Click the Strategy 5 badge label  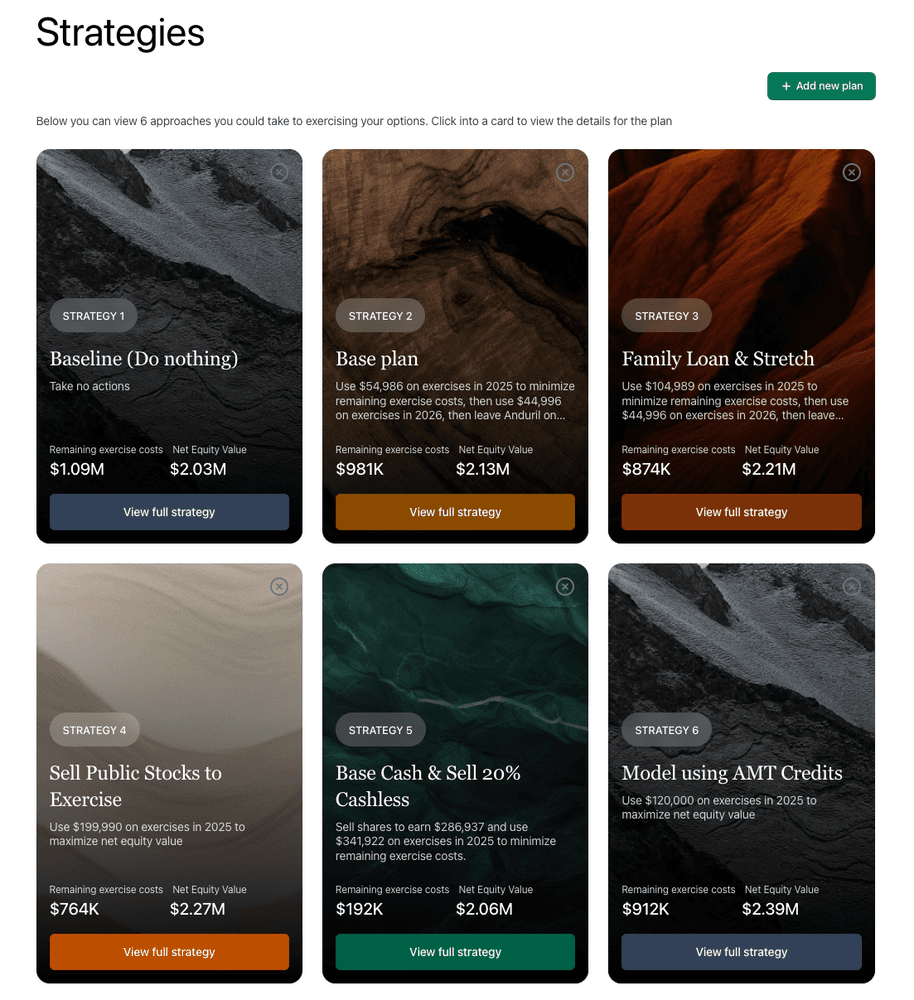380,730
